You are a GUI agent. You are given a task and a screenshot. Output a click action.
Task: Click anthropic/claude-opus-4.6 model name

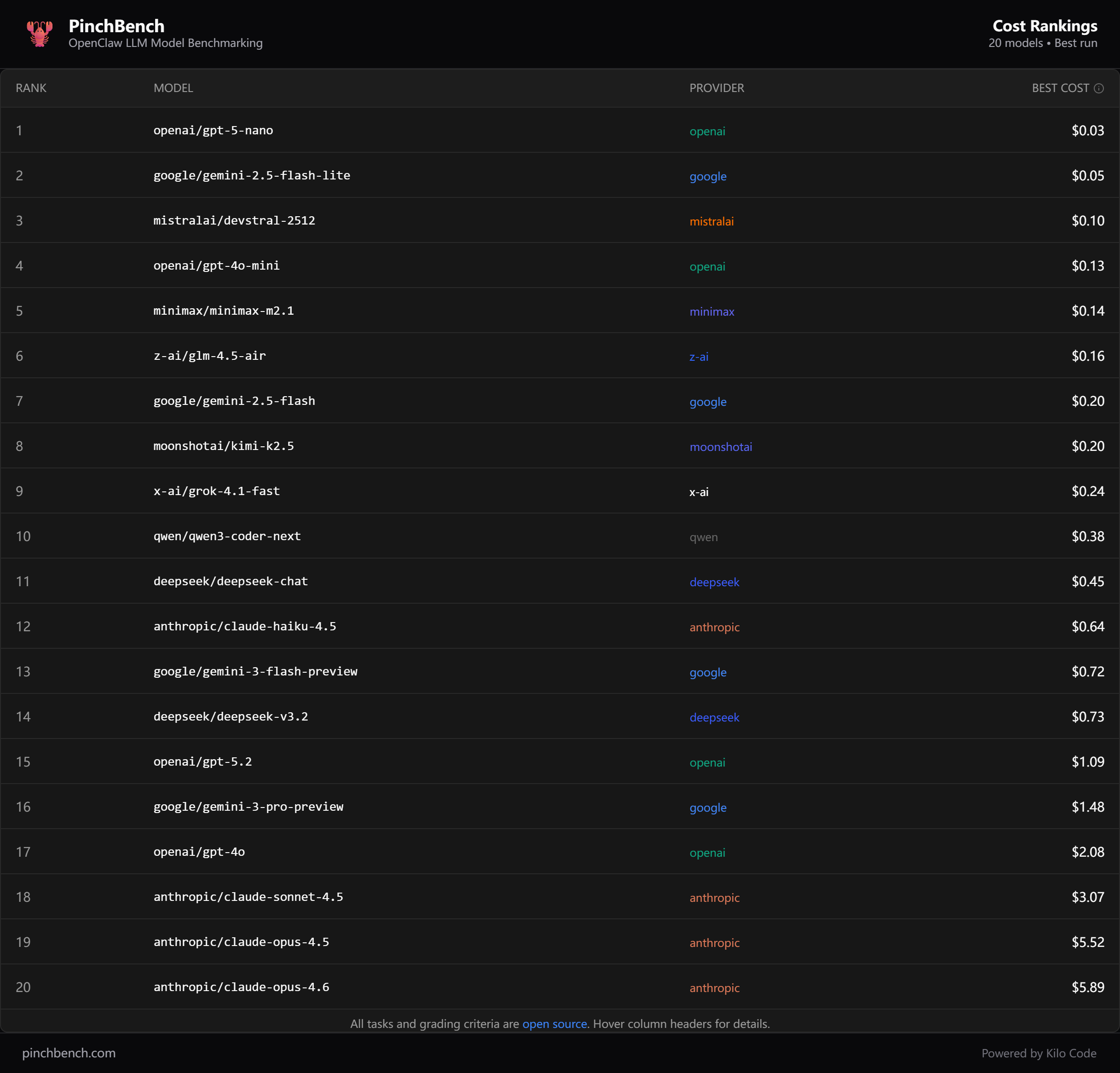coord(241,987)
